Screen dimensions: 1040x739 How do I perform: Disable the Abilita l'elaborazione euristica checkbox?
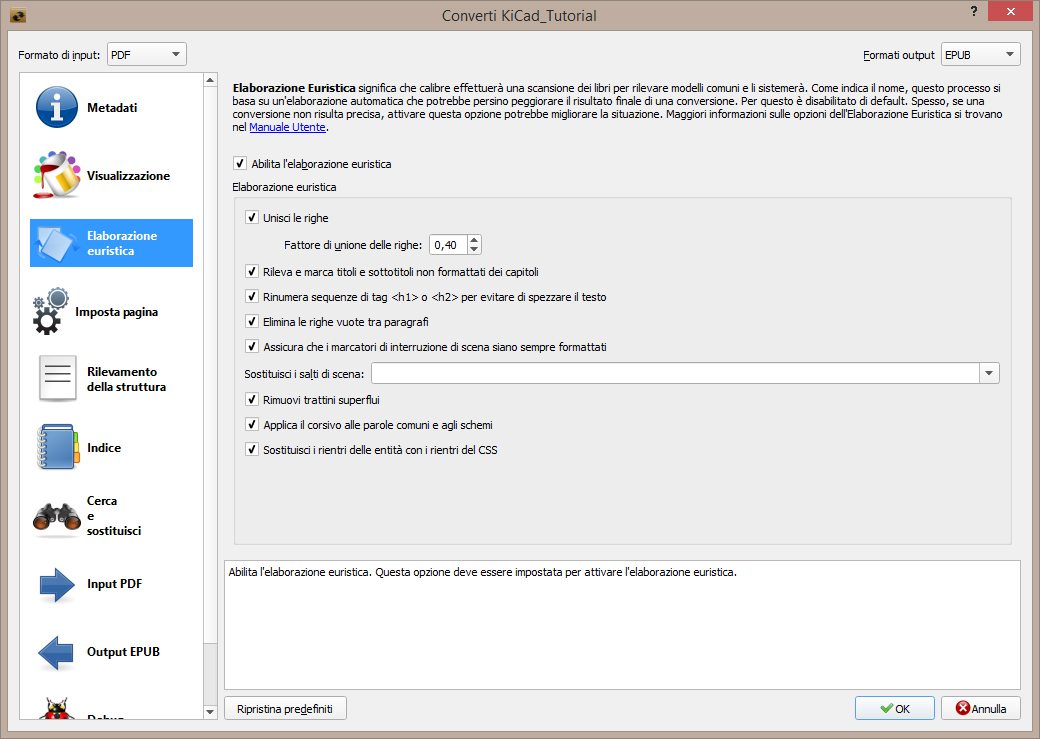point(239,163)
